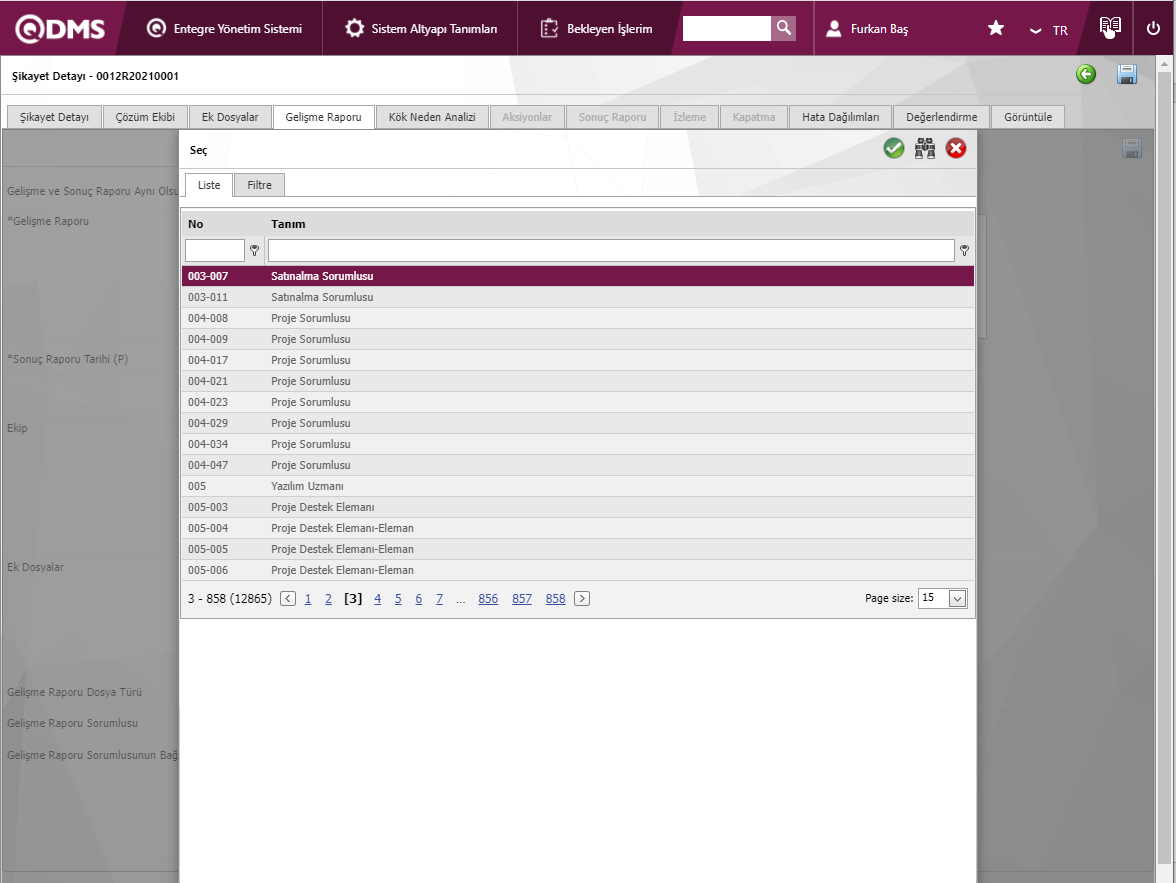
Task: Select row 004-009 Proje Sorumlusu
Action: (578, 339)
